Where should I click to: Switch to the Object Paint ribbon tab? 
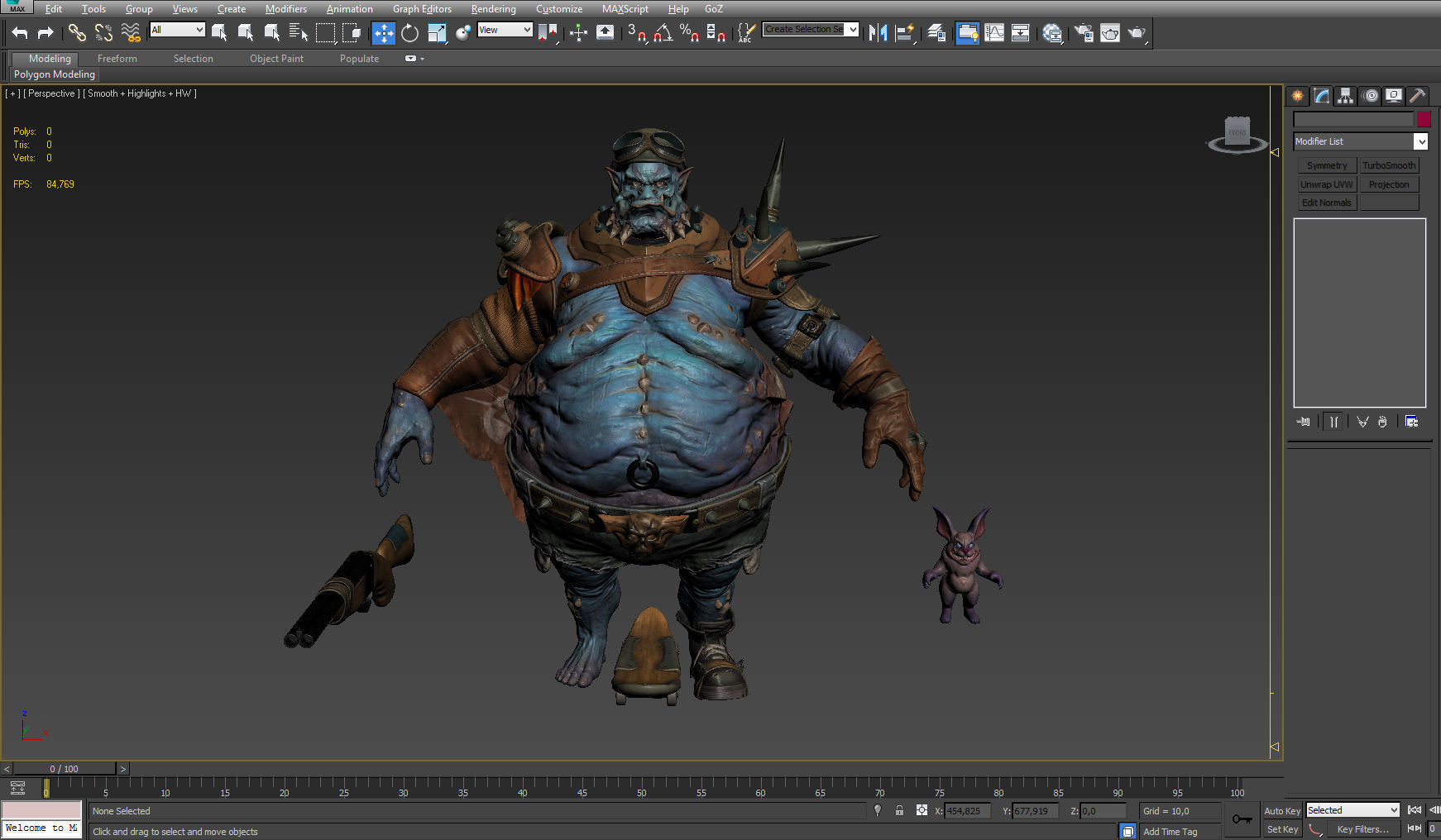[276, 59]
